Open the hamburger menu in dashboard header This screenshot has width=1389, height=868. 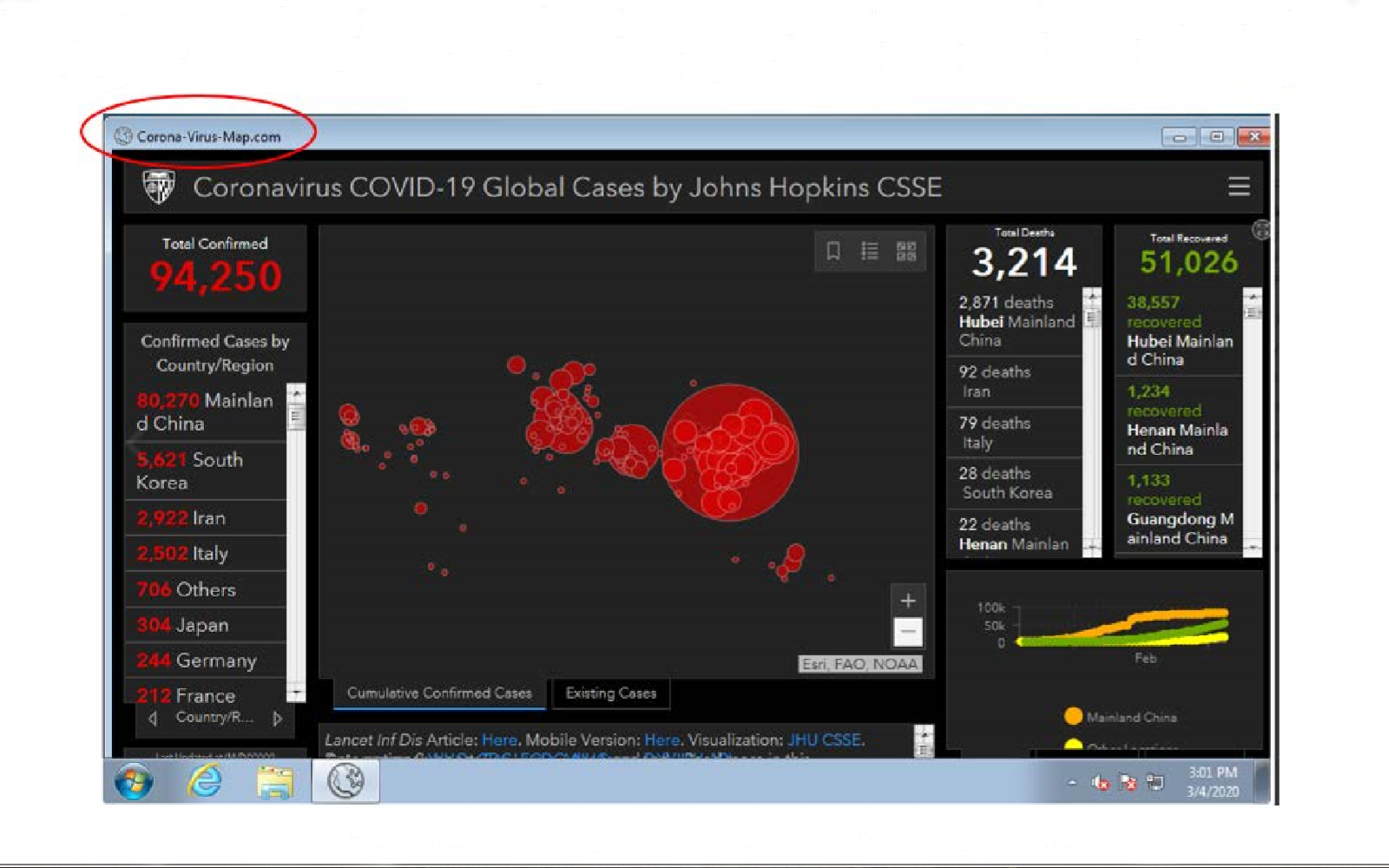pyautogui.click(x=1239, y=187)
